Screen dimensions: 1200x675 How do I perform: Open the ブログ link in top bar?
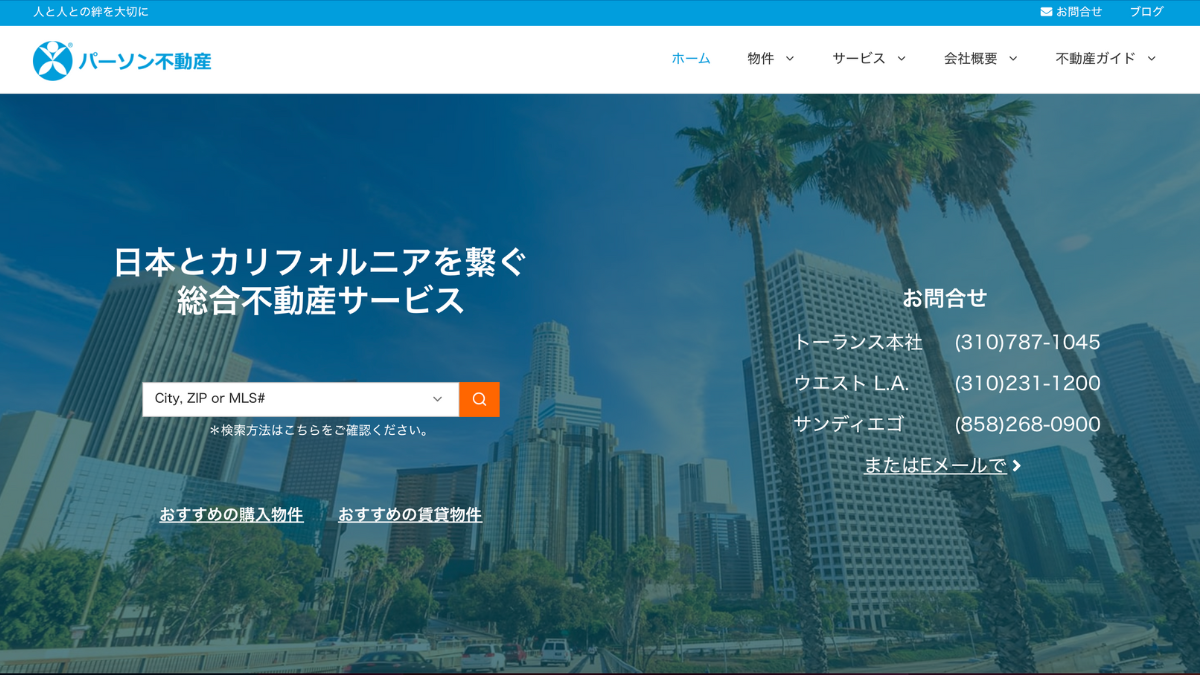pos(1146,12)
